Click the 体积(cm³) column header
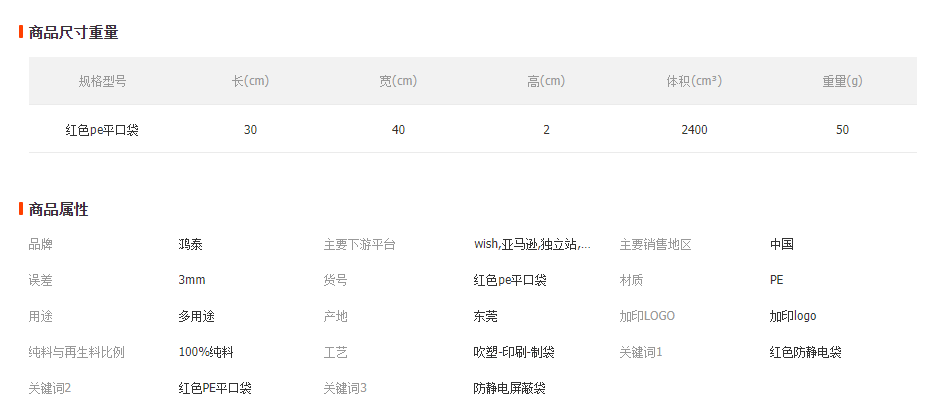This screenshot has height=413, width=930. pos(694,81)
